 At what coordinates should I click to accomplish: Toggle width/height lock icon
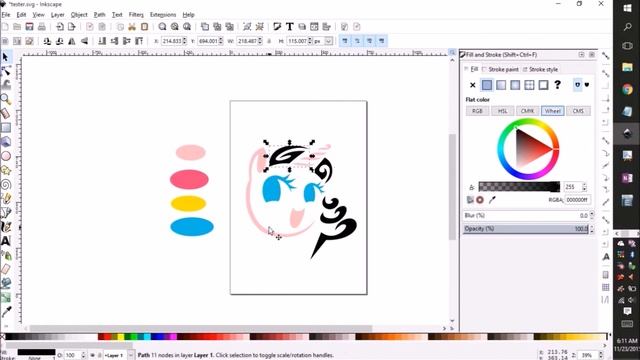[269, 41]
